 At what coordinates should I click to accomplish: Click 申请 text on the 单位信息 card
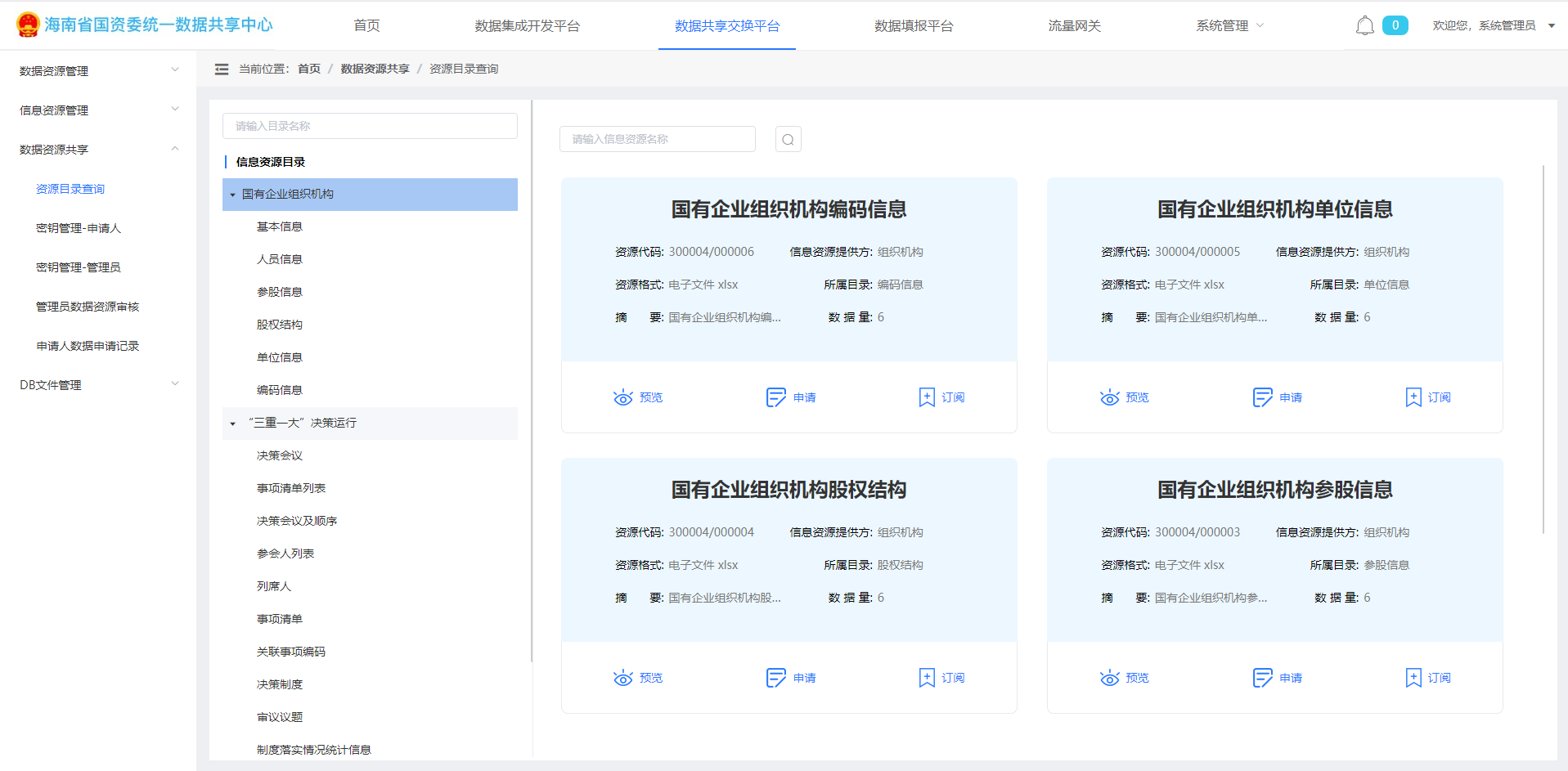tap(1291, 397)
